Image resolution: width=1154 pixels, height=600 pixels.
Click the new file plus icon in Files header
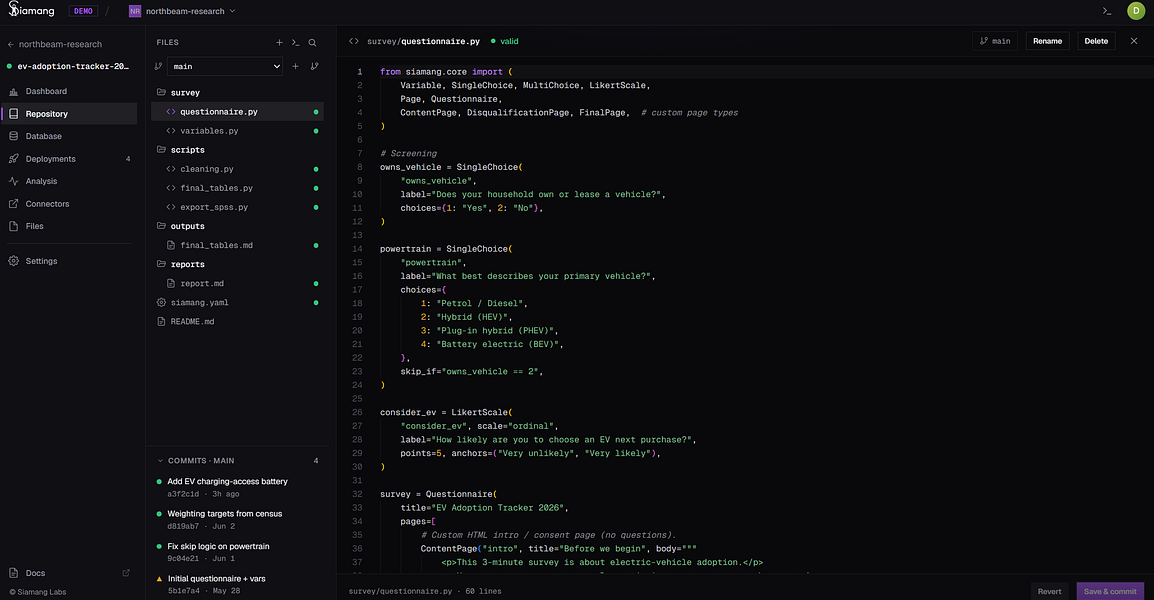pyautogui.click(x=279, y=43)
